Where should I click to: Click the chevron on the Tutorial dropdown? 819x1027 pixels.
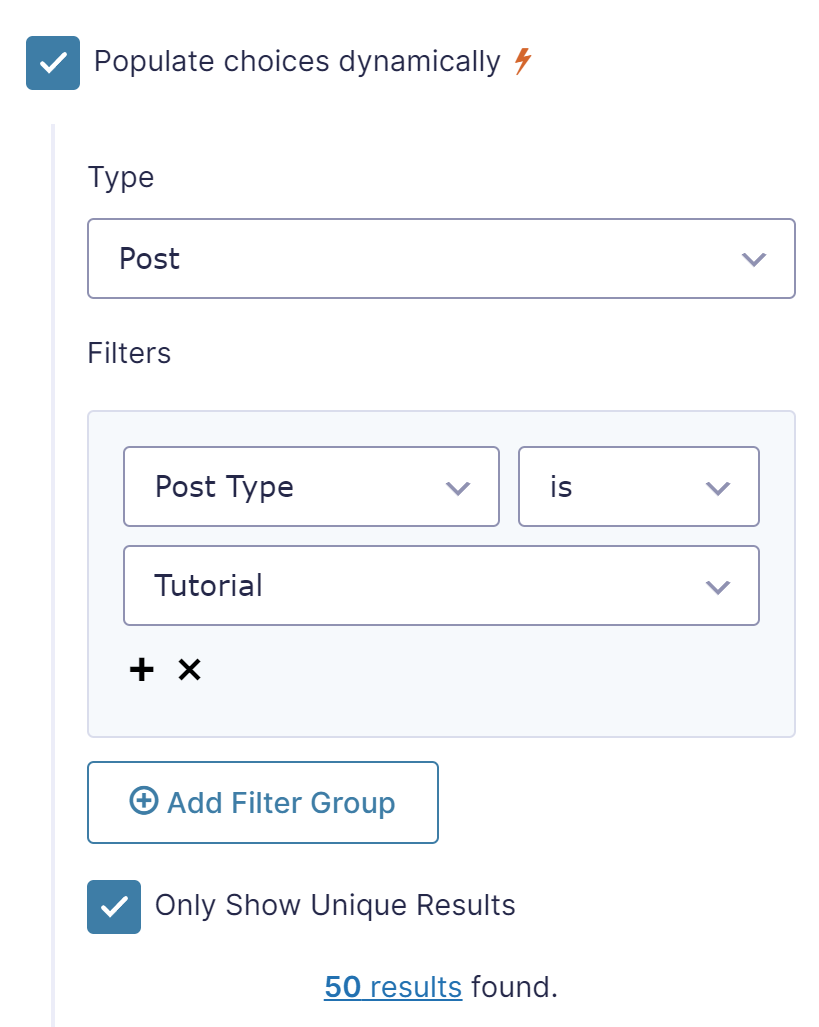point(717,587)
